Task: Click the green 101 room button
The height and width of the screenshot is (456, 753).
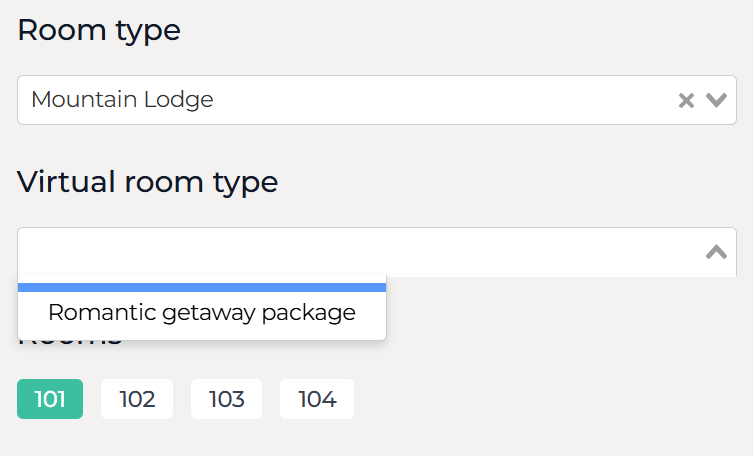Action: click(50, 399)
